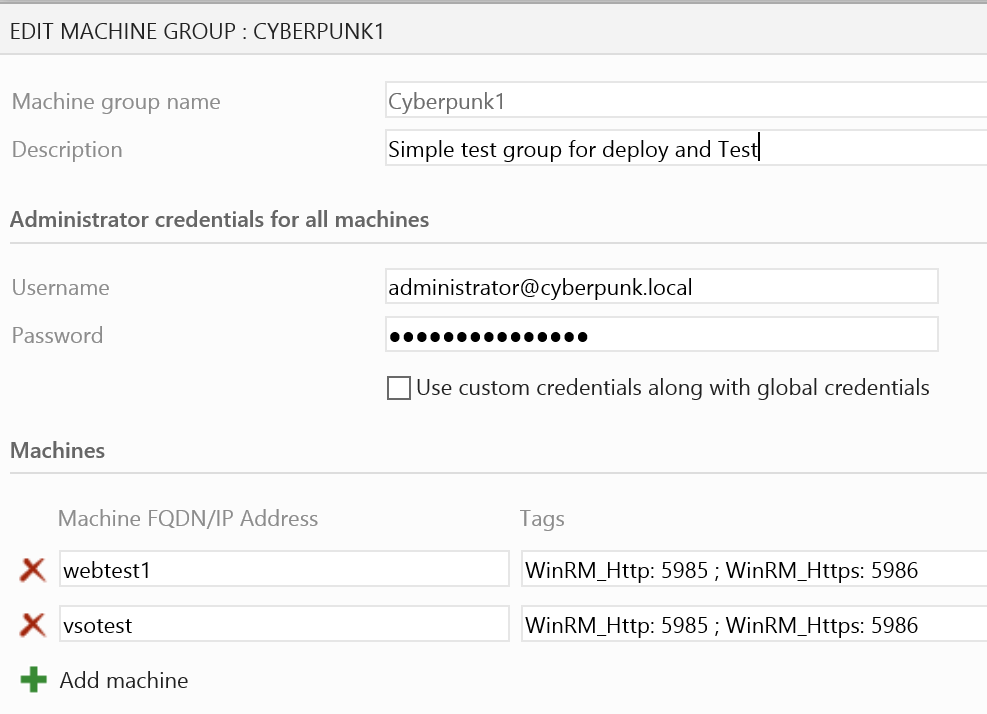The height and width of the screenshot is (714, 987).
Task: Click the Administrator credentials section heading
Action: (219, 219)
